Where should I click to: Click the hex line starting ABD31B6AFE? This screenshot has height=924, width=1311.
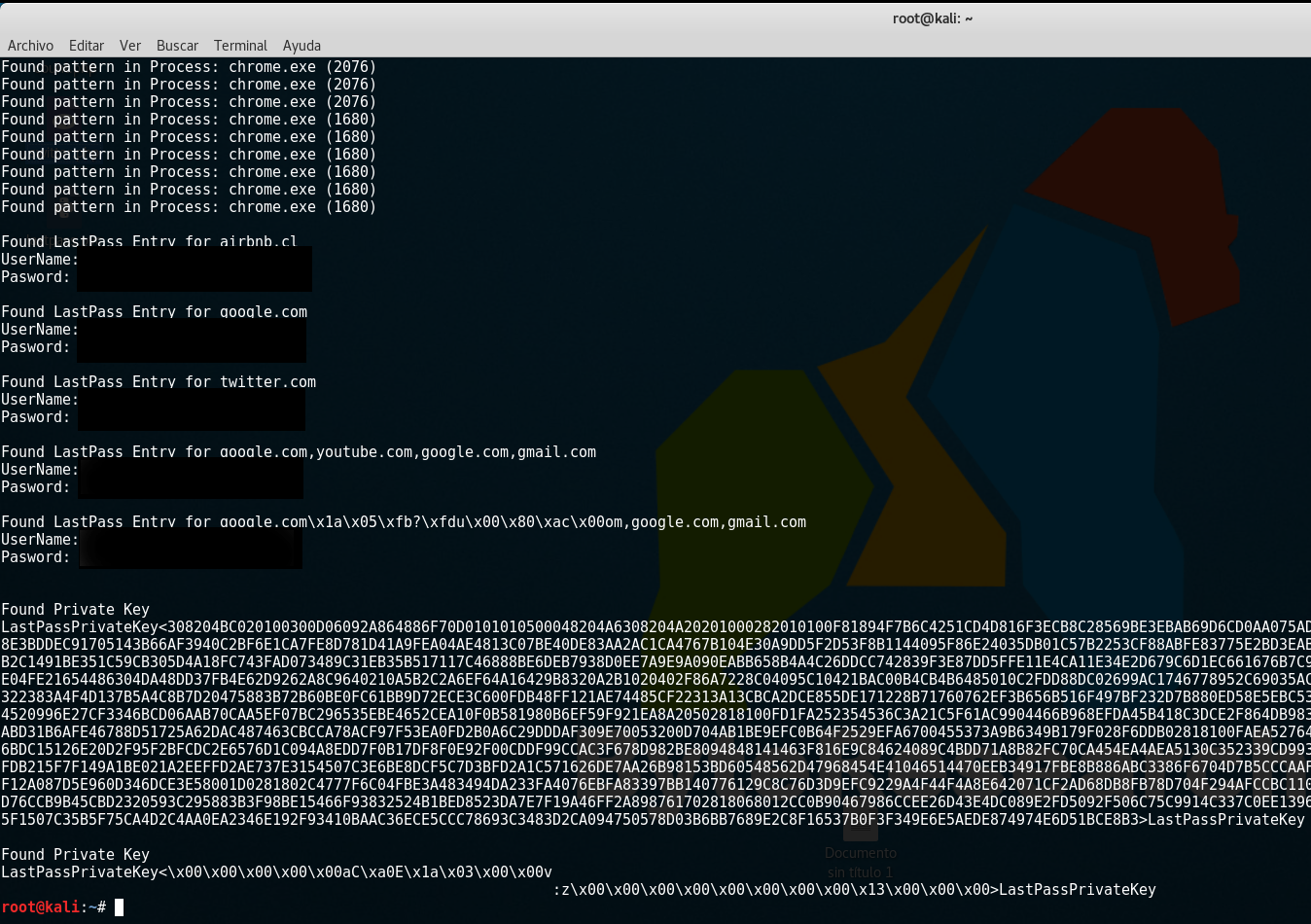pos(655,732)
